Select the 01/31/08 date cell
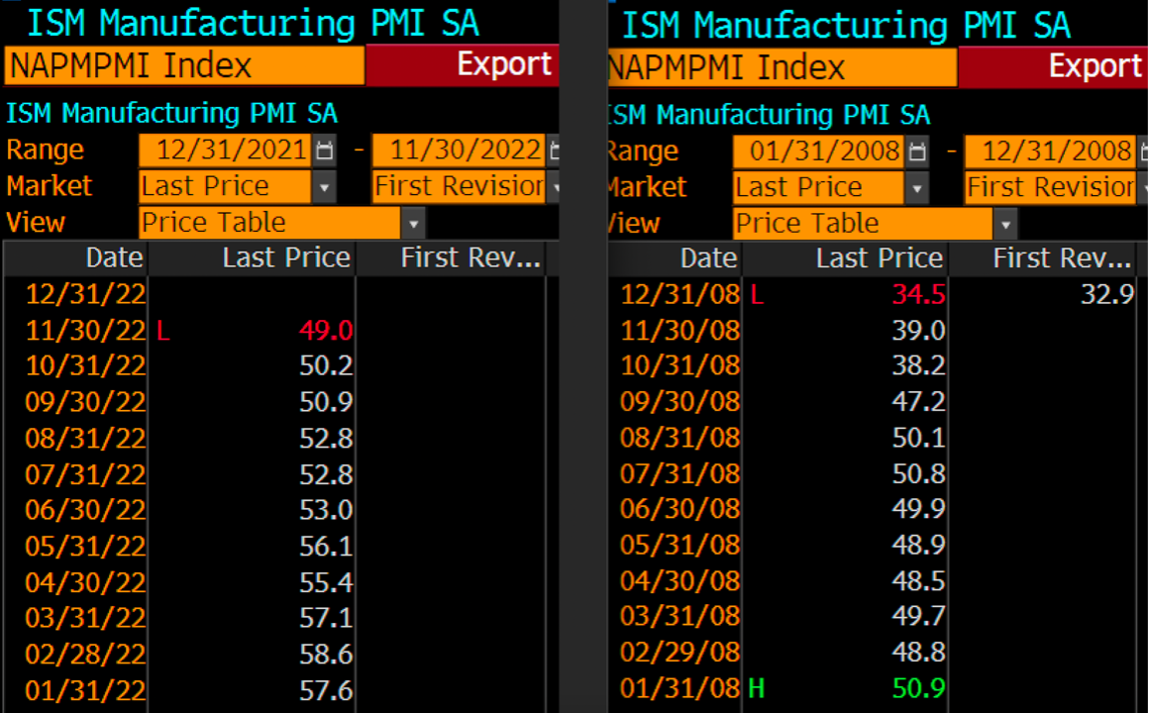 click(x=680, y=689)
